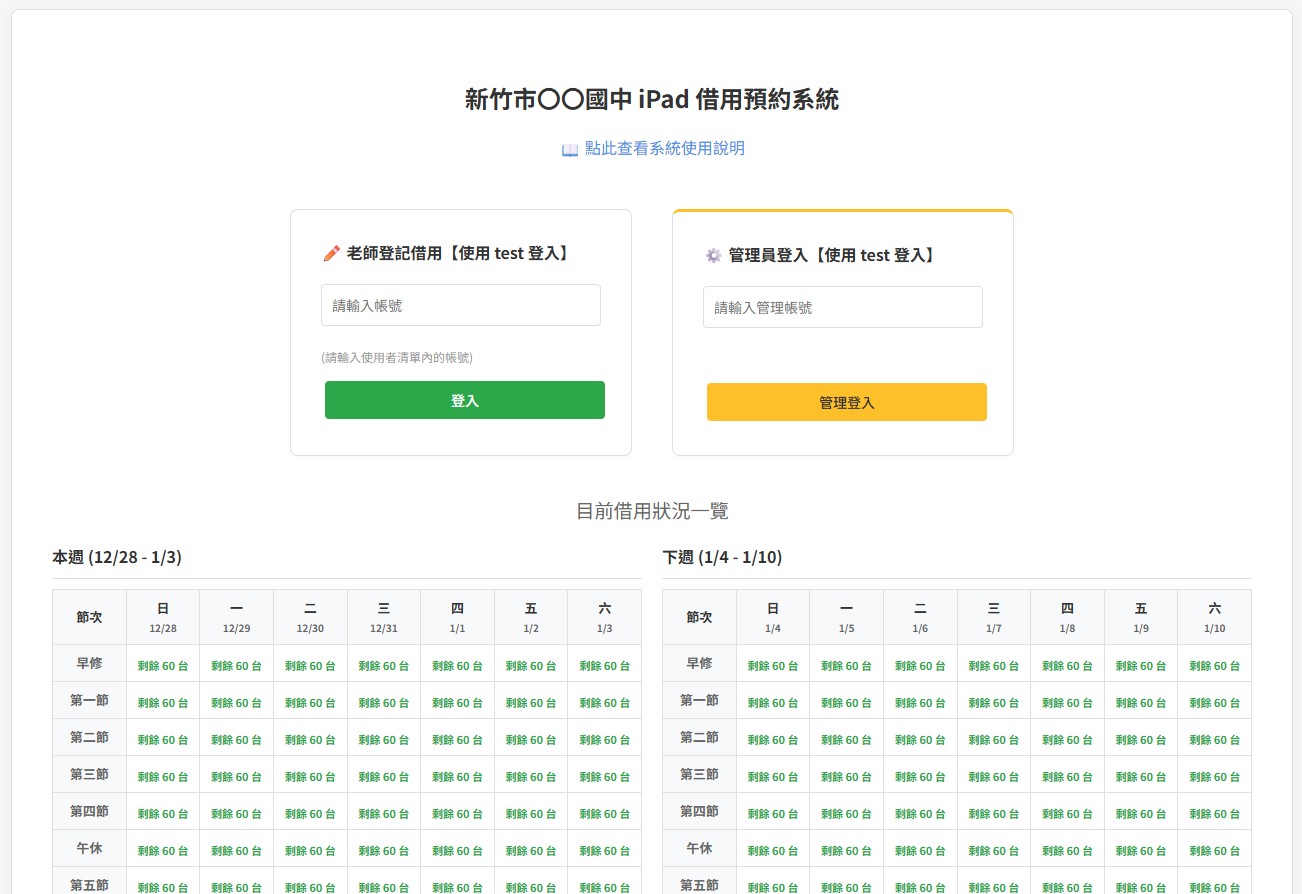The image size is (1302, 894).
Task: Click the 1/10 Saturday column header
Action: click(x=1215, y=617)
